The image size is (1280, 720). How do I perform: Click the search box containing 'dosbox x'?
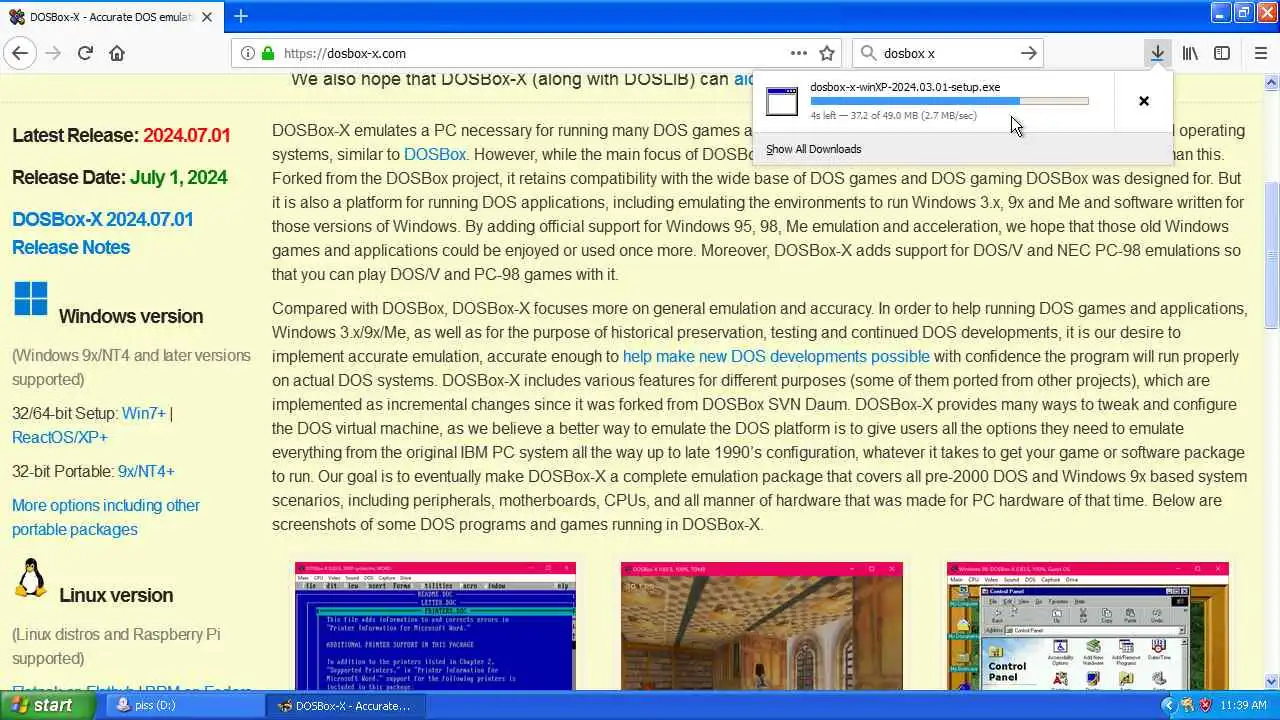tap(947, 53)
